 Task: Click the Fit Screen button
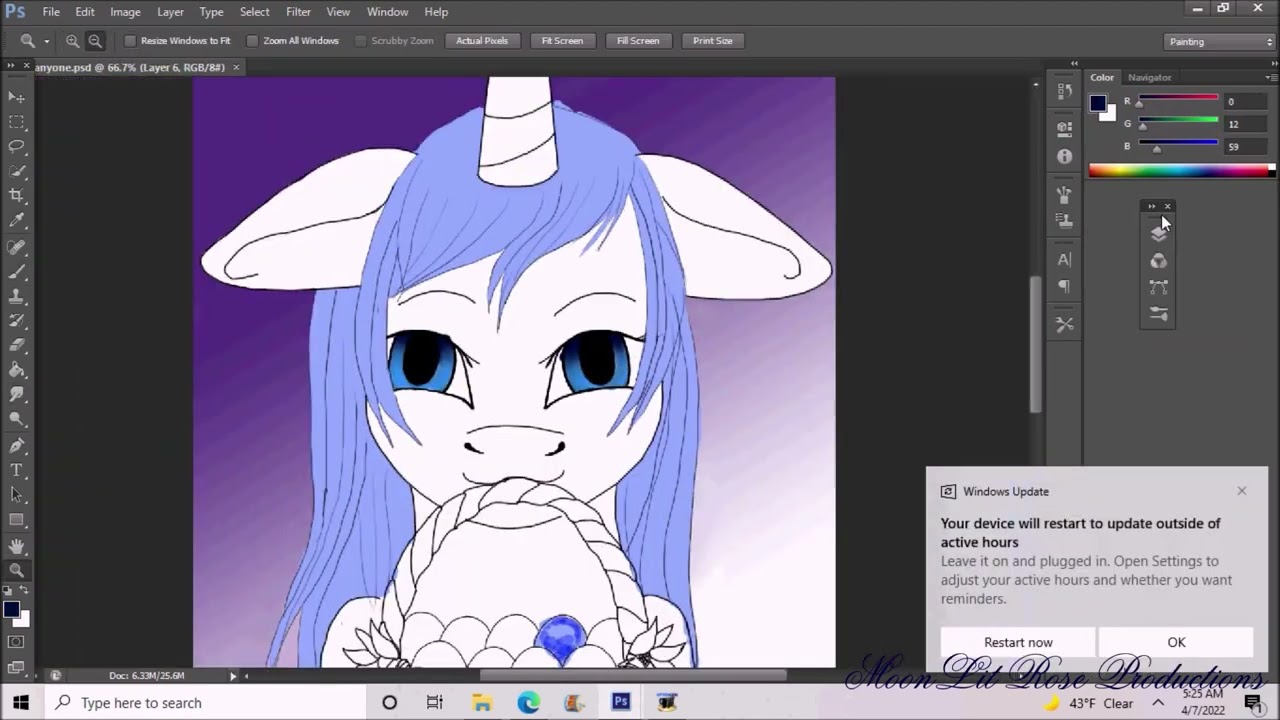click(562, 41)
